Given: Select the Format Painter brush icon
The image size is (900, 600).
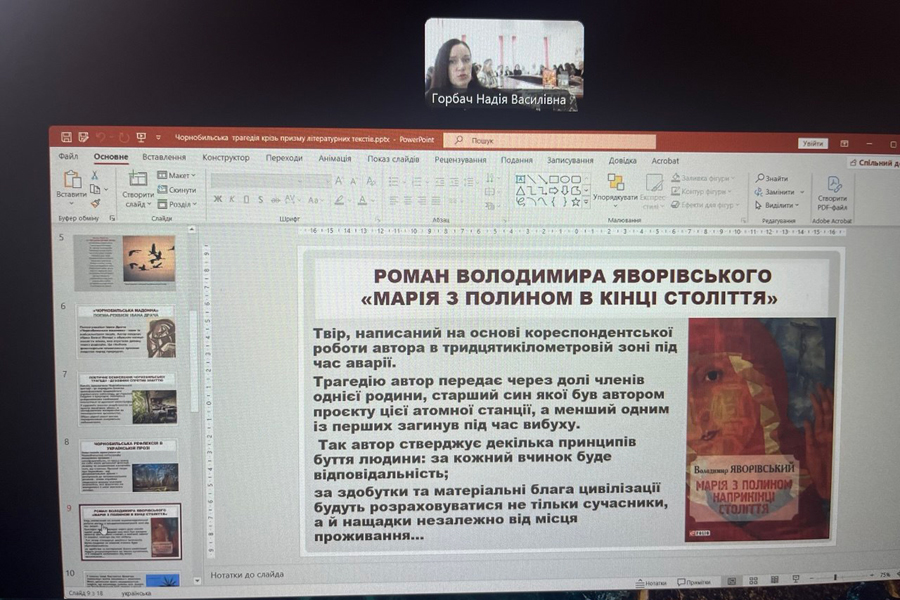Looking at the screenshot, I should 95,203.
